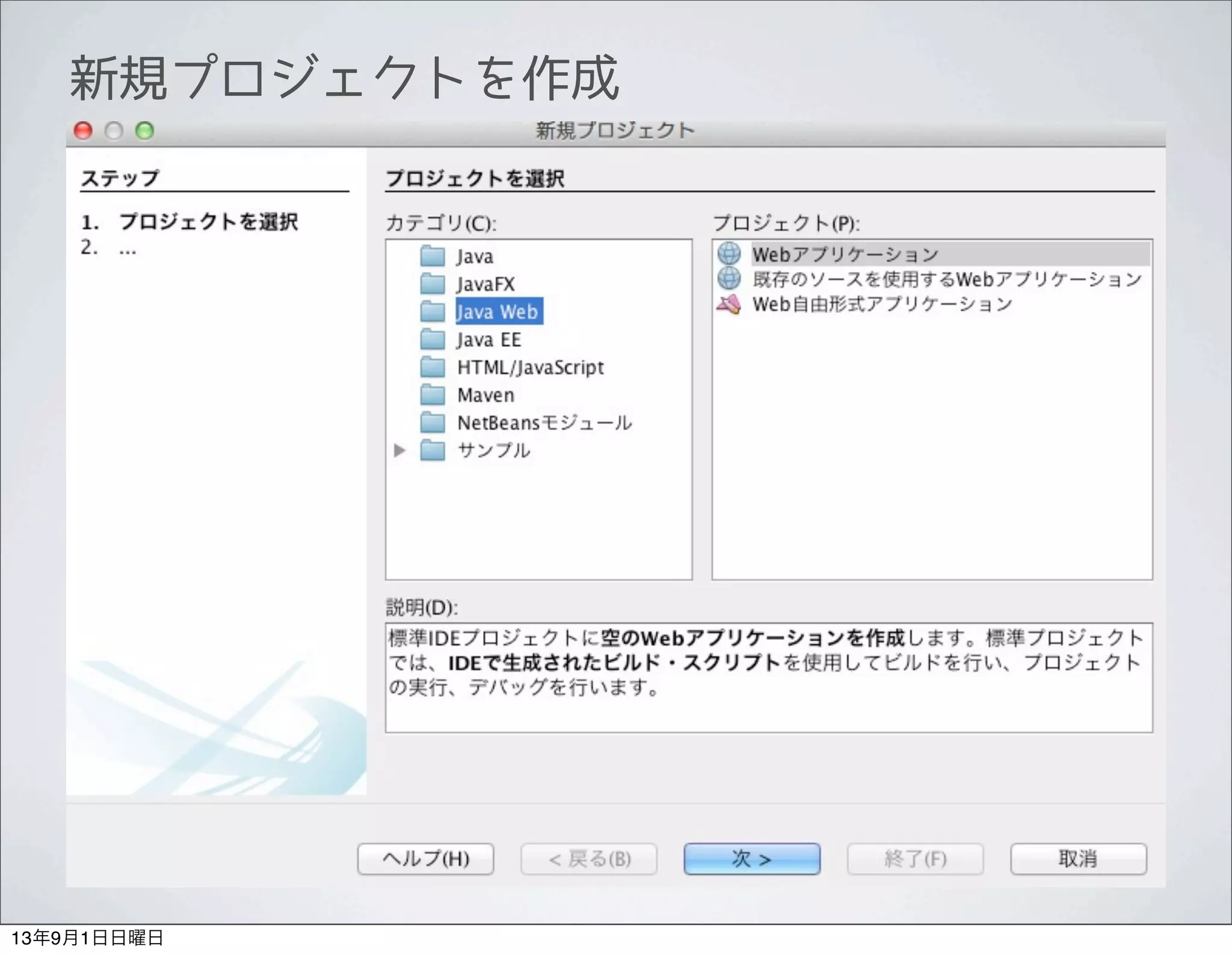Click the grey minimize window button
The height and width of the screenshot is (955, 1232).
(x=114, y=130)
